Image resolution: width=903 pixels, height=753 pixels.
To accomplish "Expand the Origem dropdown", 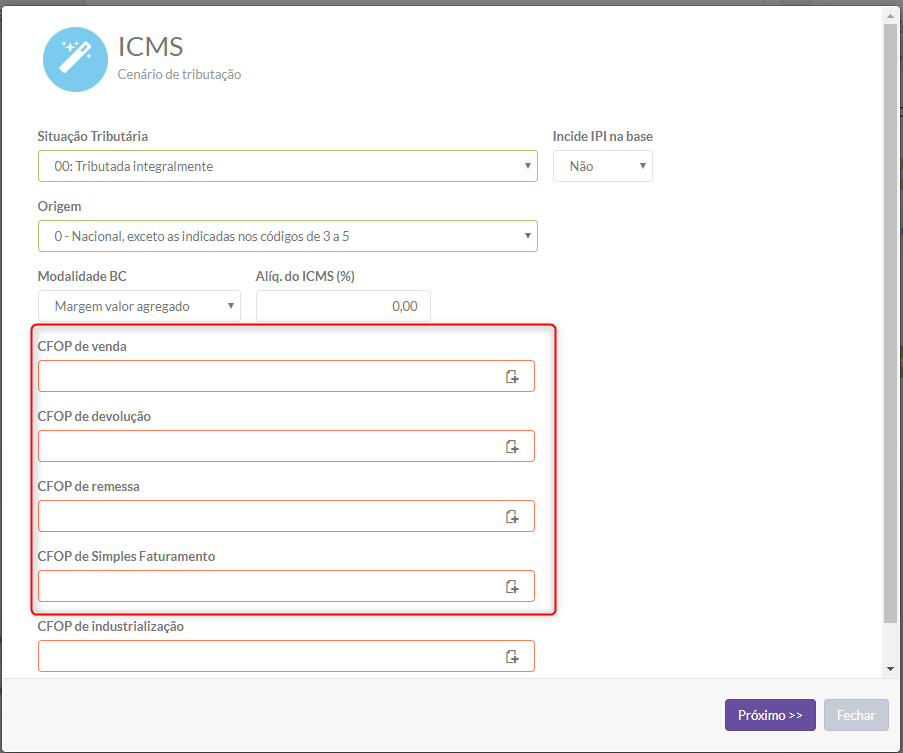I will point(288,236).
